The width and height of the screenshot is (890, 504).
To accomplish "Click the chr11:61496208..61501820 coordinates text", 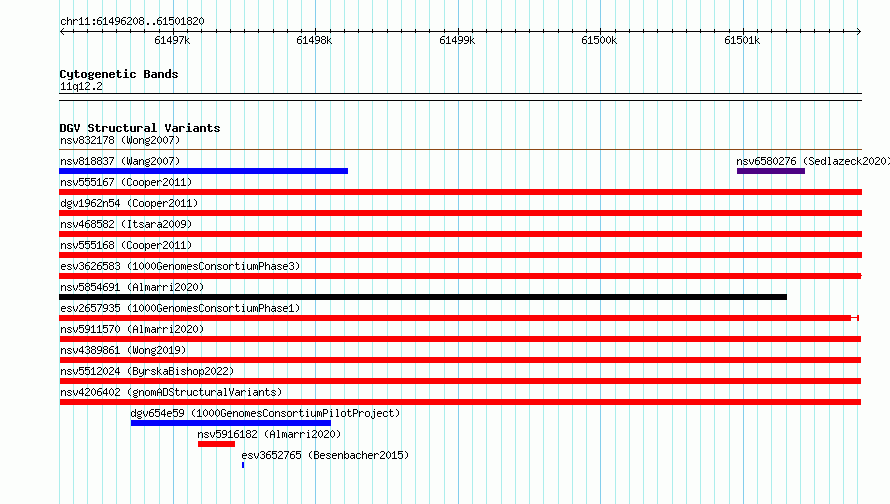I will click(132, 21).
